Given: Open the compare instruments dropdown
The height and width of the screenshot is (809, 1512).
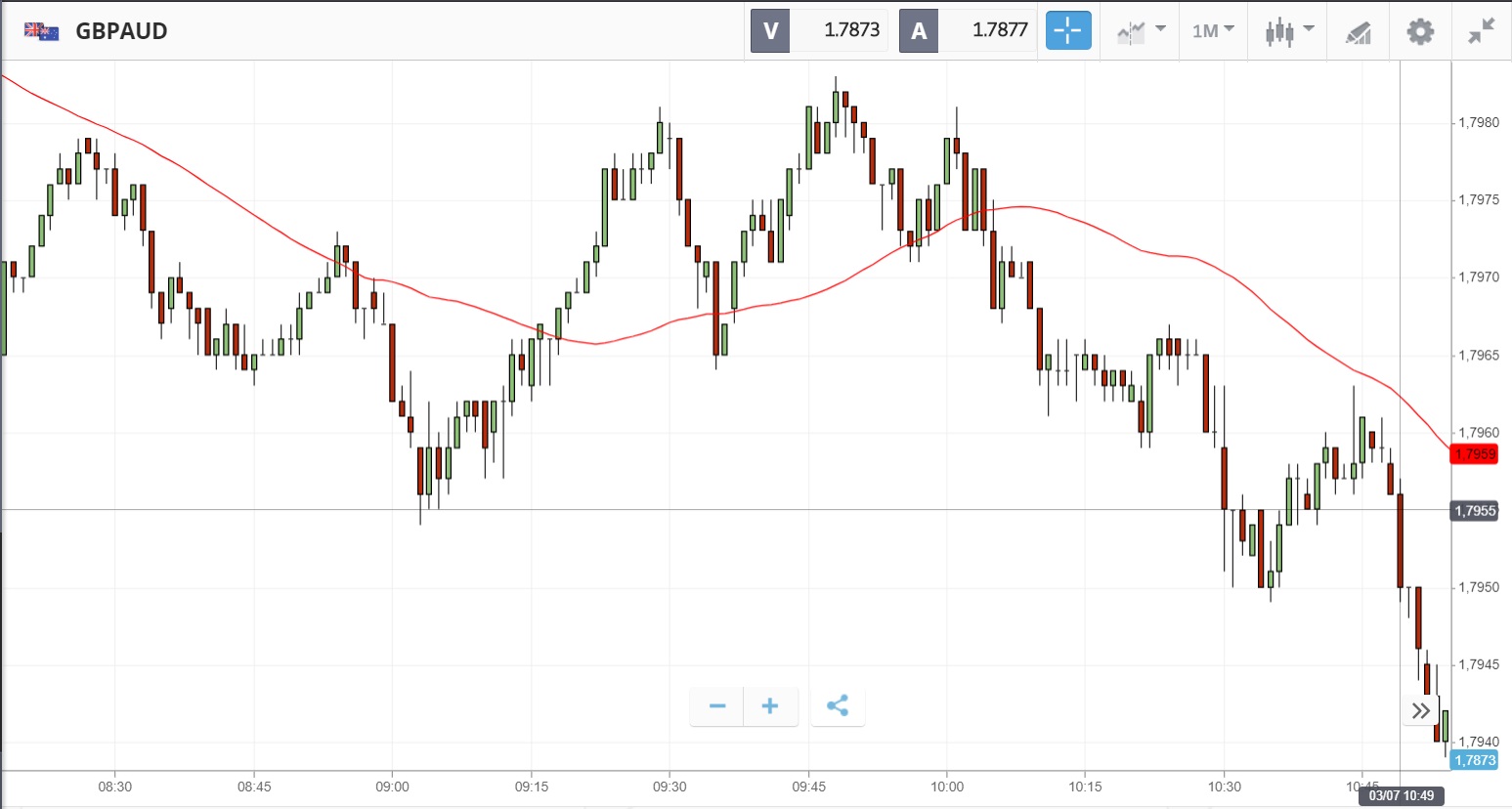Looking at the screenshot, I should [x=1141, y=30].
